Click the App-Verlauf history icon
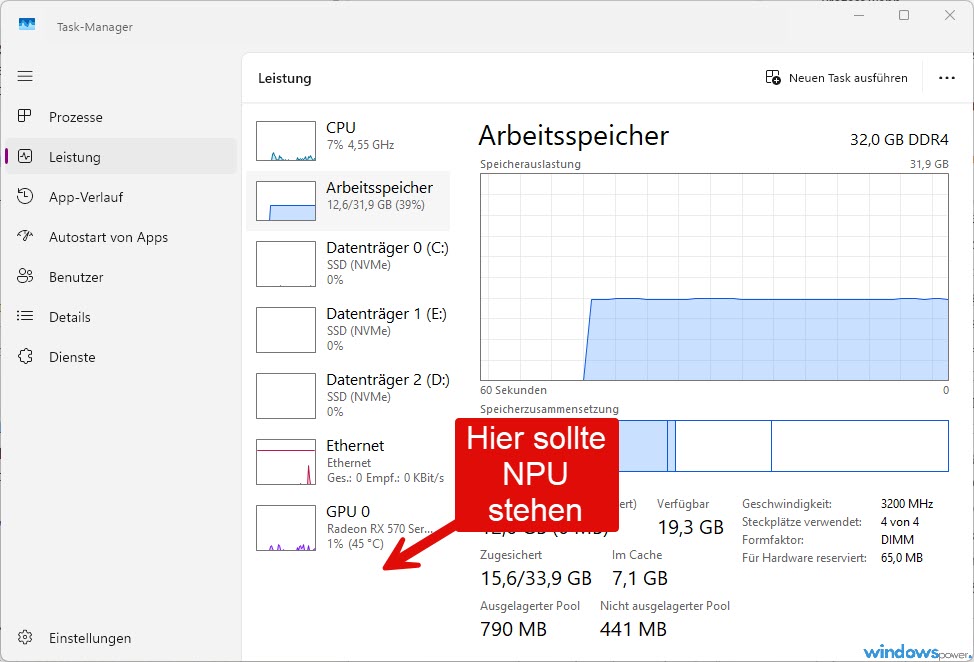 click(25, 196)
